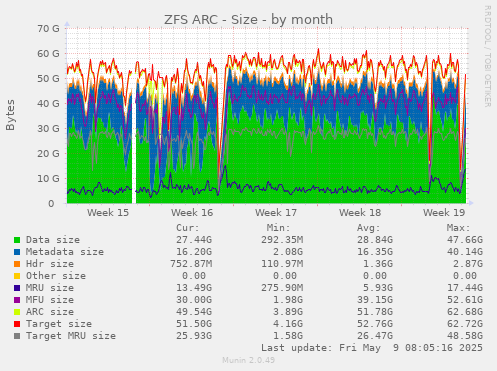Screen dimensions: 497x371
Task: Click the 'Week 17' x-axis label
Action: (x=276, y=213)
